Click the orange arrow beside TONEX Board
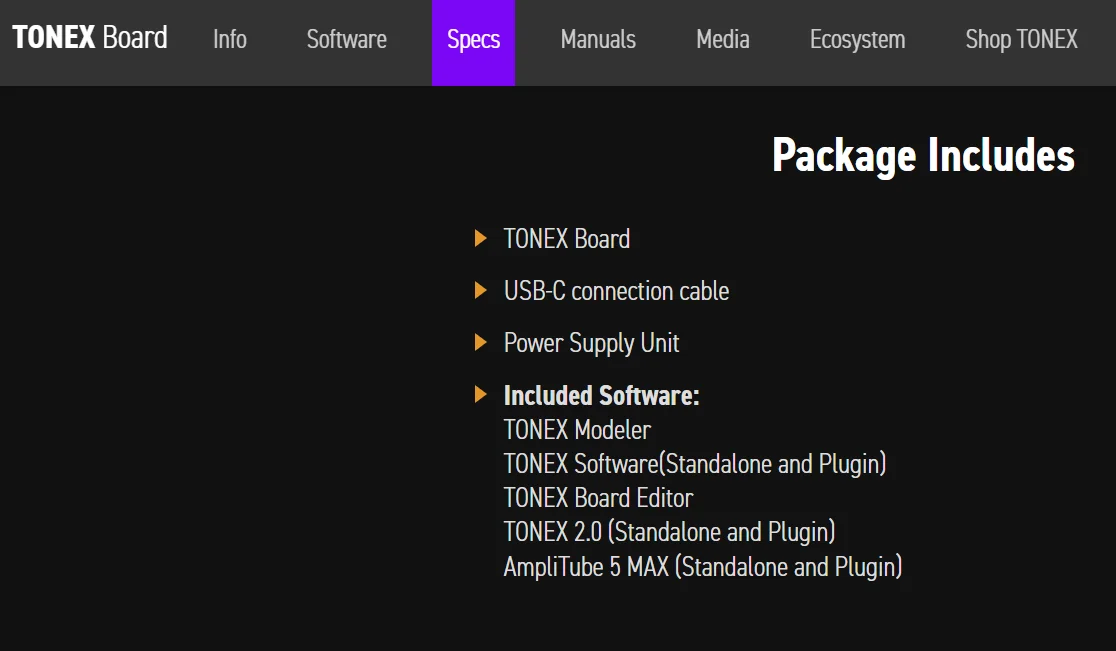1116x651 pixels. click(x=480, y=238)
